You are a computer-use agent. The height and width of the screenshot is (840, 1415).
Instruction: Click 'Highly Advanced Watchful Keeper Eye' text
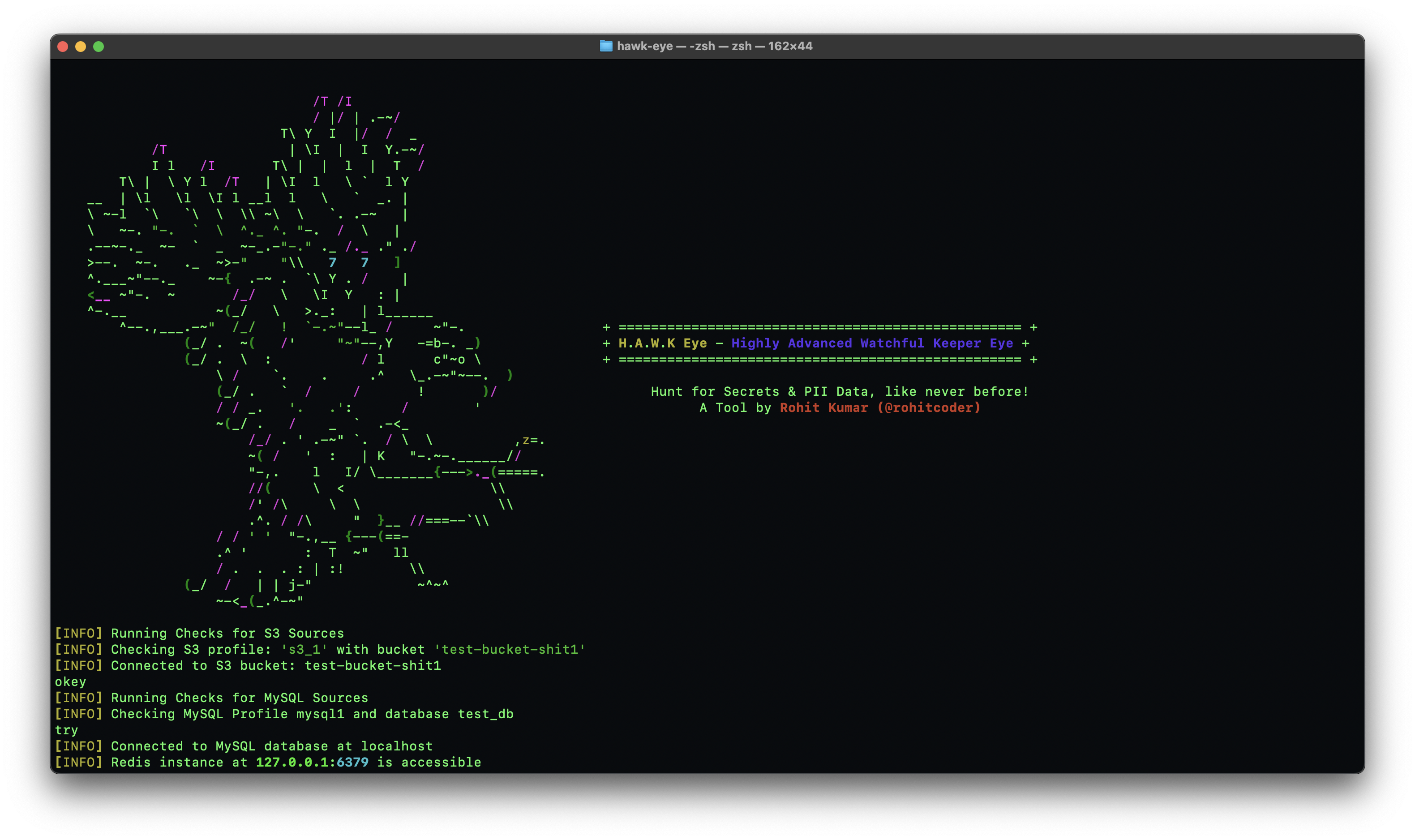coord(872,343)
